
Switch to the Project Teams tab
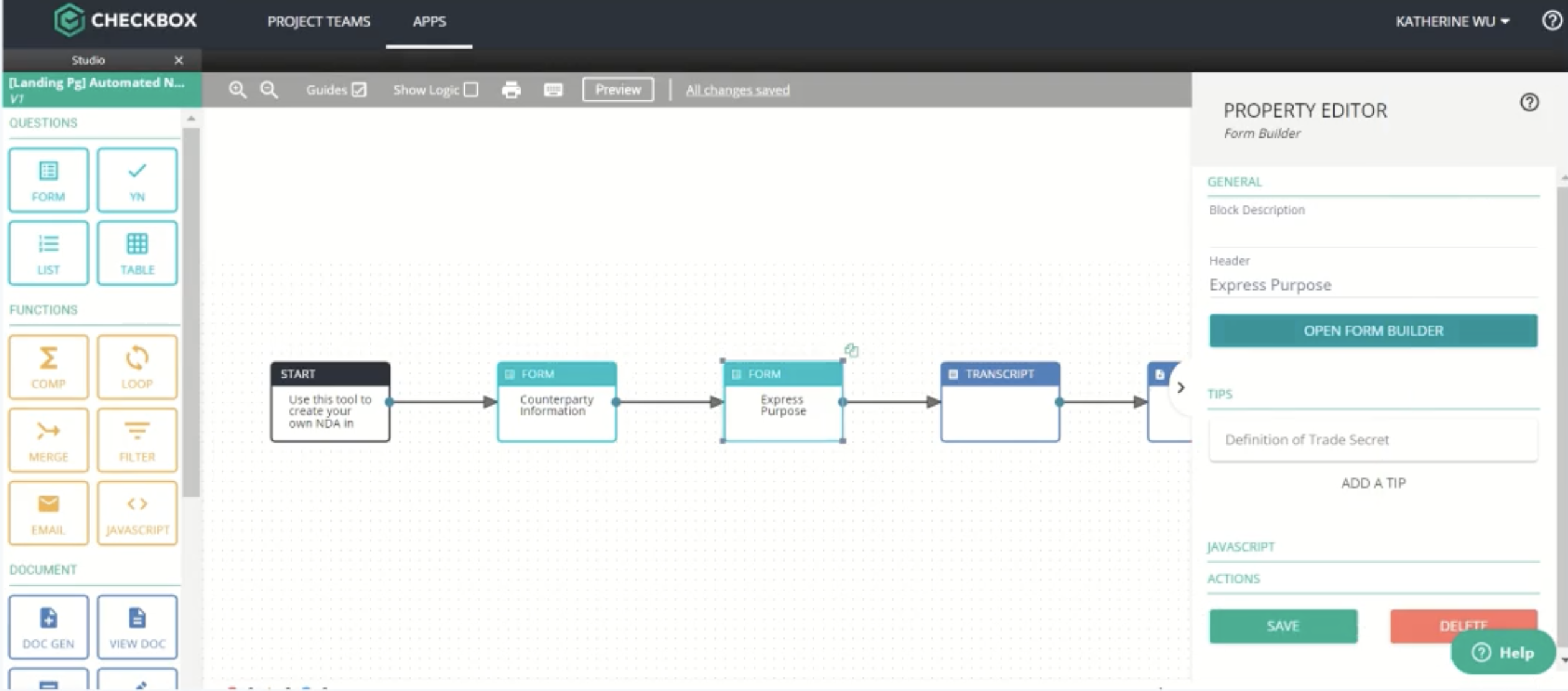tap(319, 21)
